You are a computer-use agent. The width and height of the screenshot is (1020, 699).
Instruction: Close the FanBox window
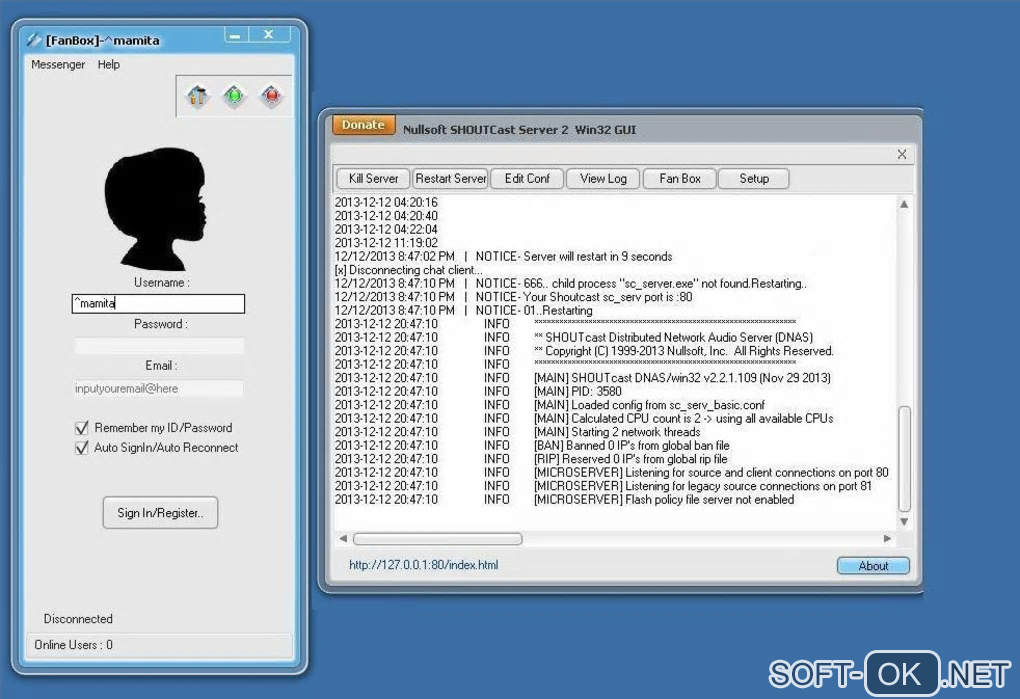click(x=268, y=35)
